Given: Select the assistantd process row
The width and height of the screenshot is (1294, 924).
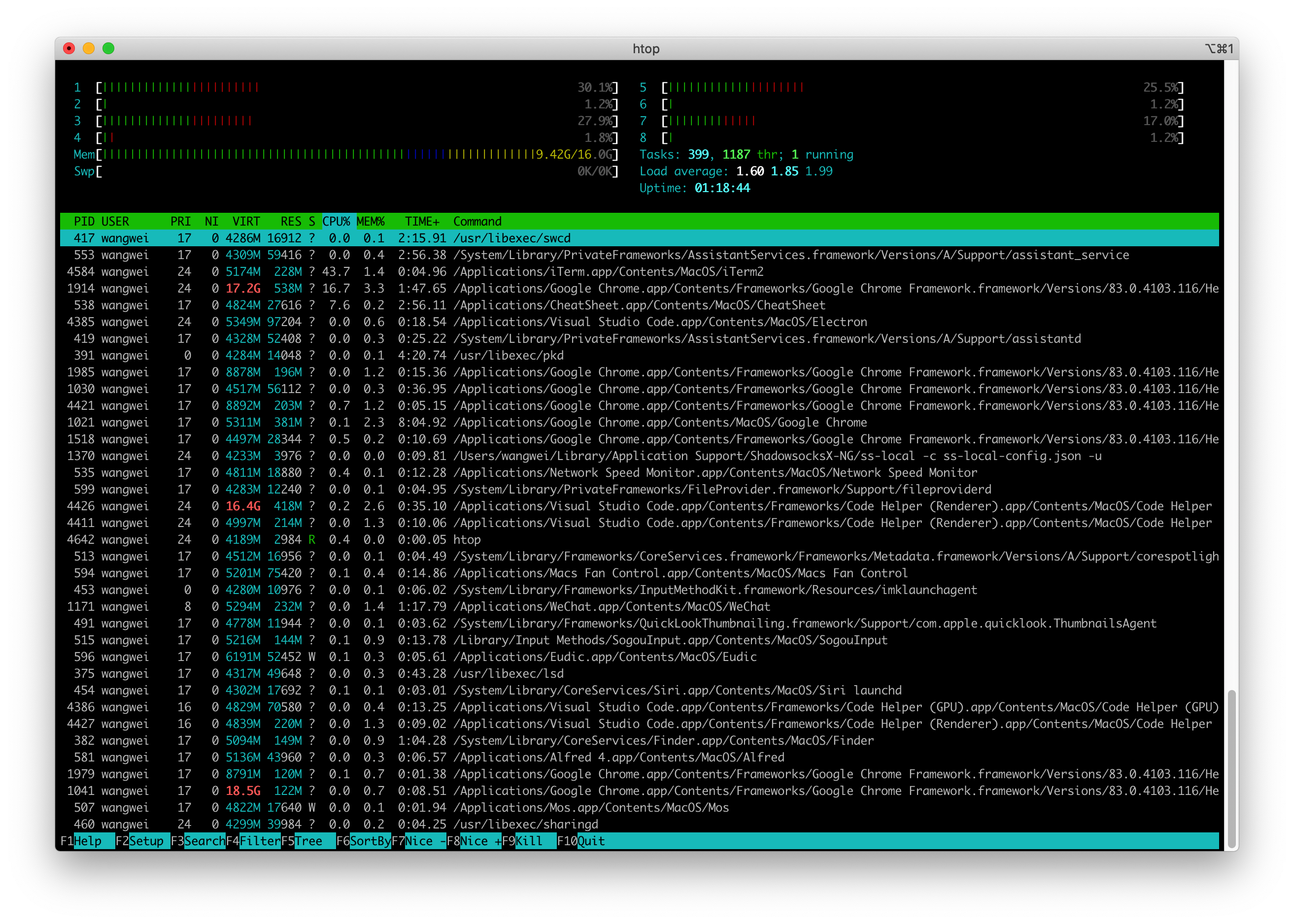Looking at the screenshot, I should pos(639,338).
